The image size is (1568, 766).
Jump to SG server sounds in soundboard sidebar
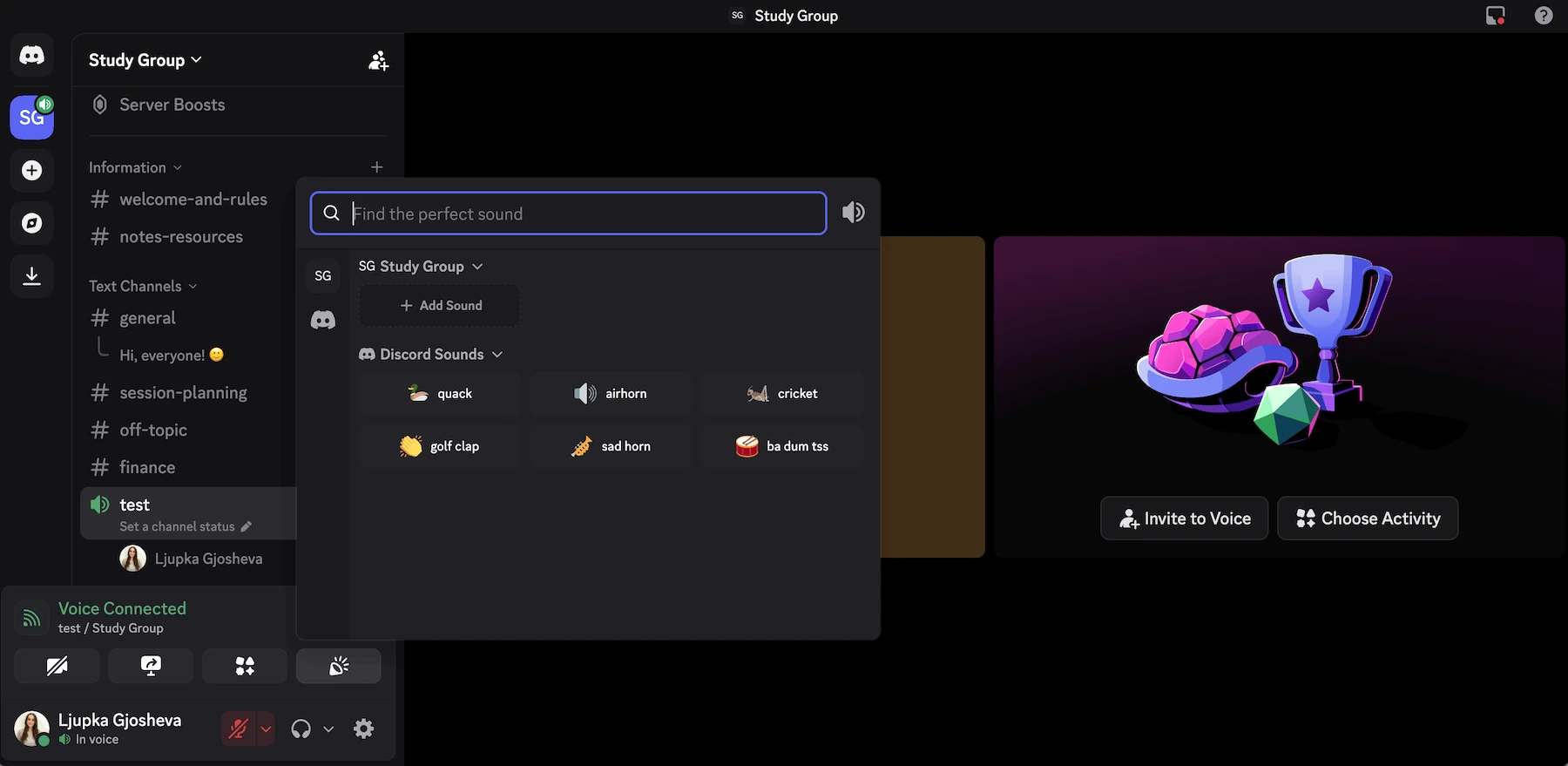point(323,275)
